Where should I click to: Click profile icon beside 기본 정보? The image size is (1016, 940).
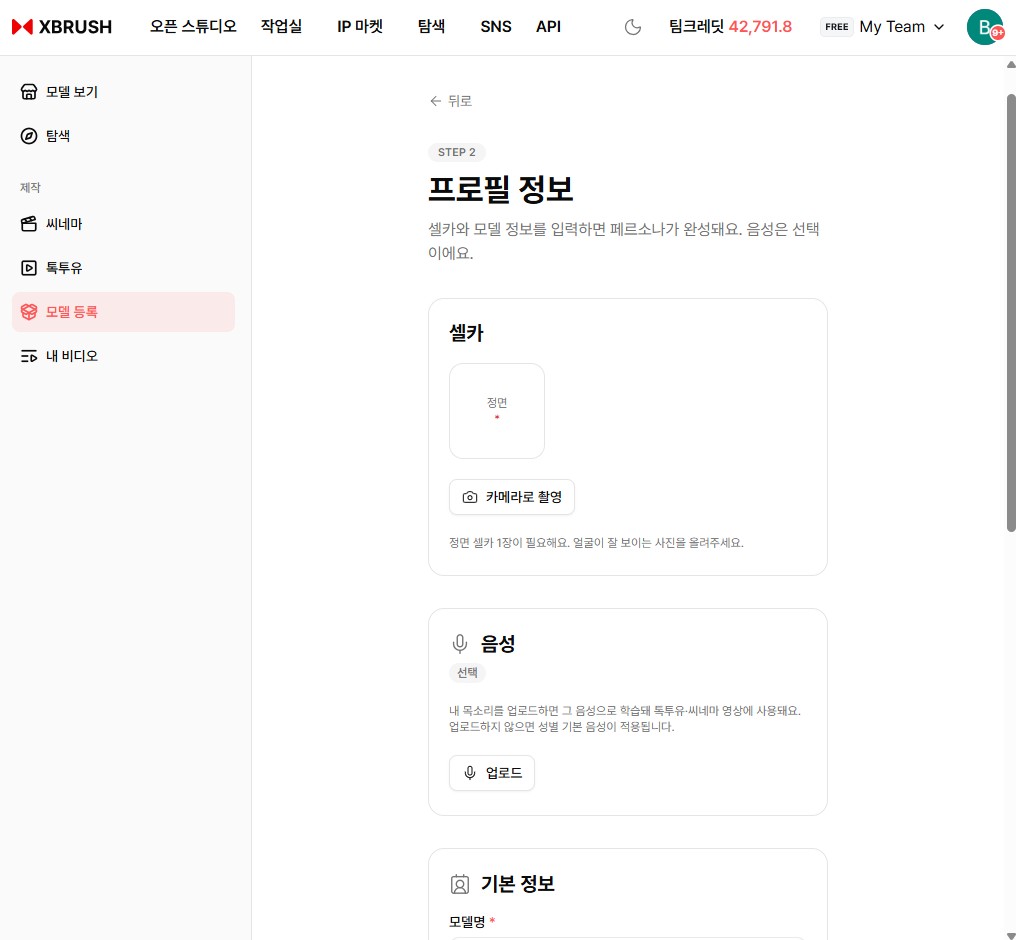(459, 884)
